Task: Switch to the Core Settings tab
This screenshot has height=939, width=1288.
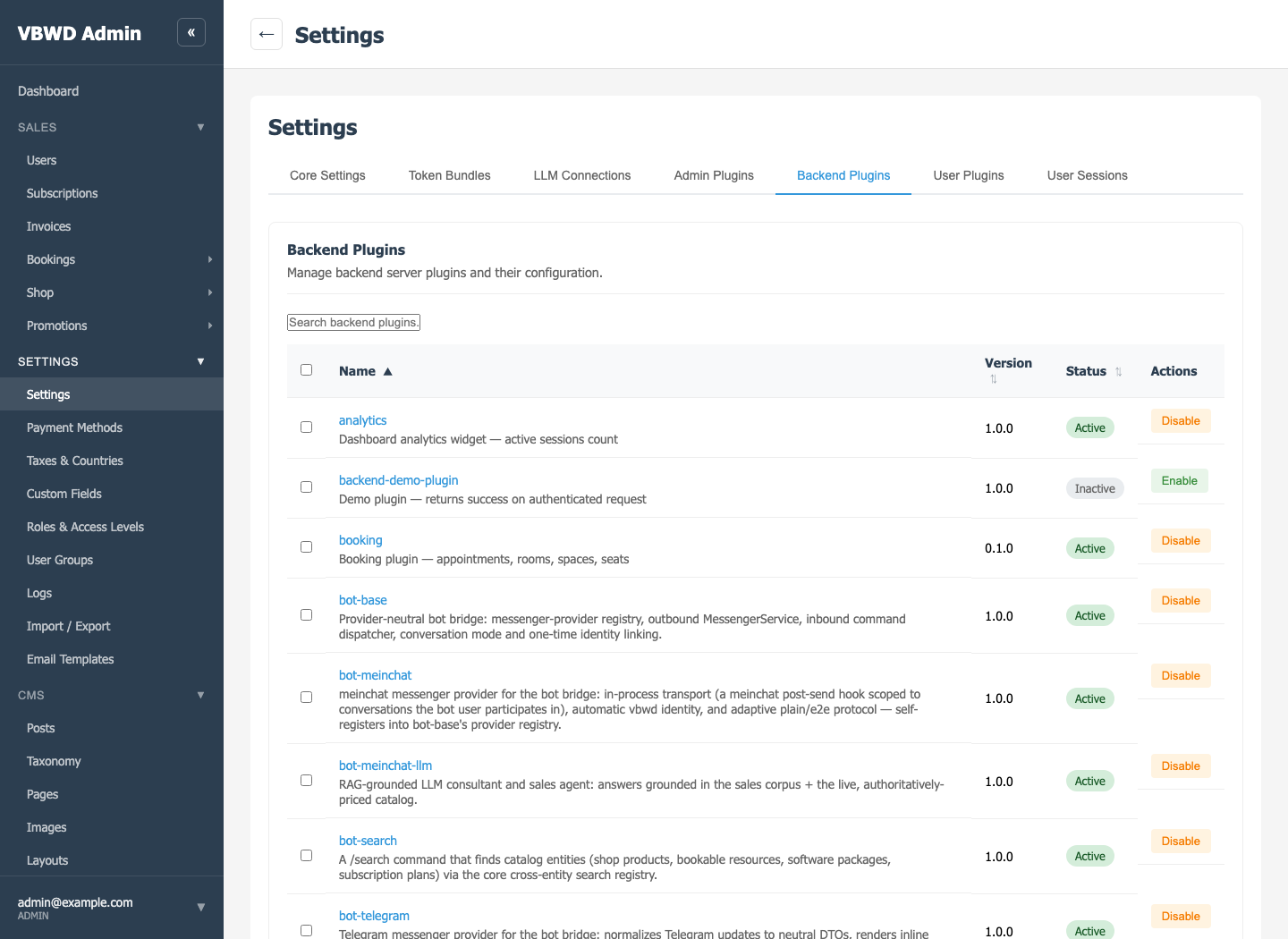Action: pos(327,175)
